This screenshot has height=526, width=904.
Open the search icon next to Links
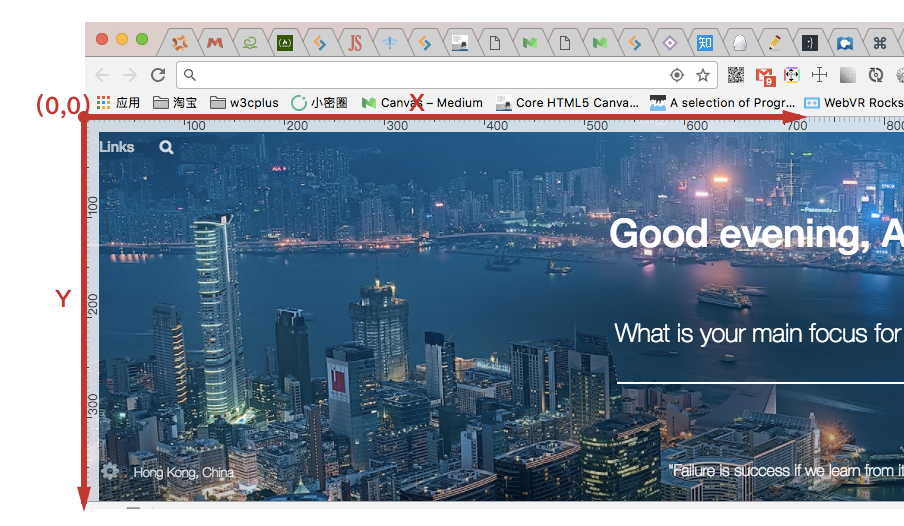[x=166, y=148]
